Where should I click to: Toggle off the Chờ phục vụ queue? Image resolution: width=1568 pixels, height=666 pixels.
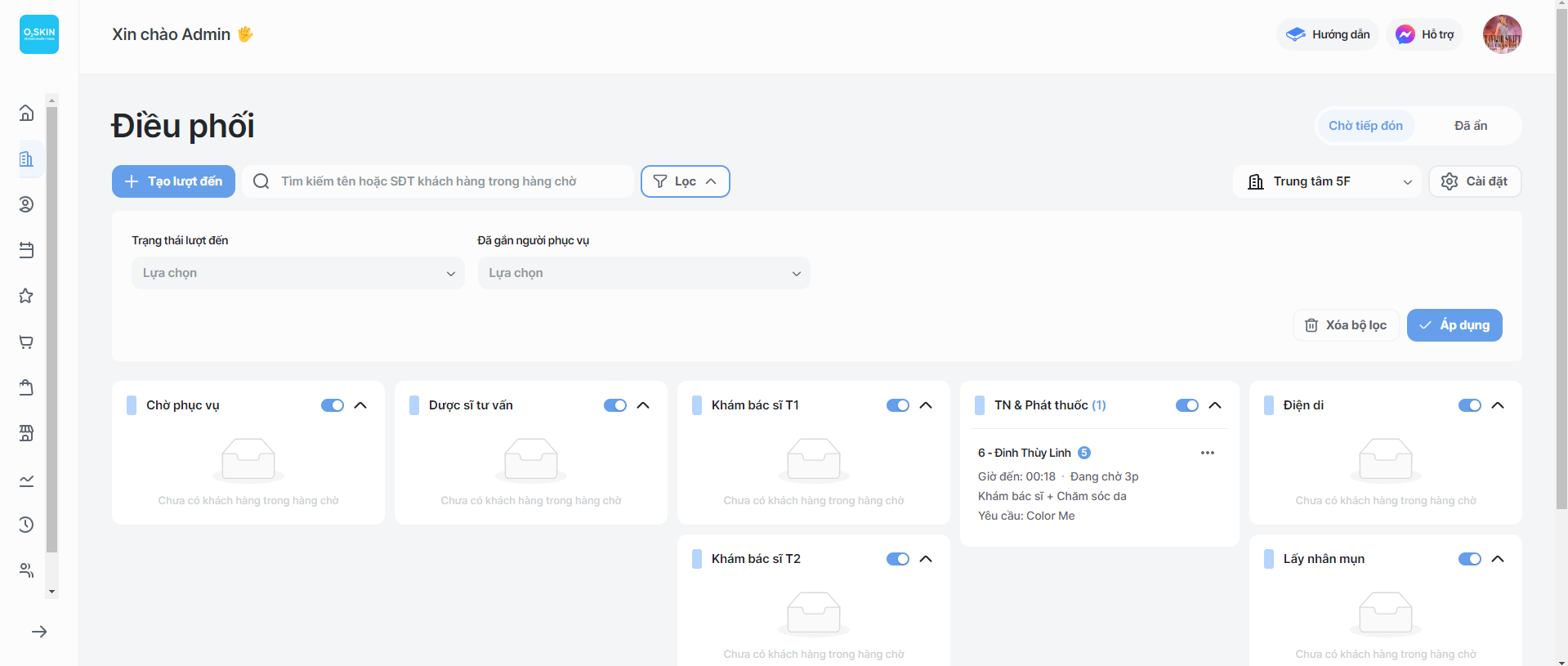click(332, 405)
